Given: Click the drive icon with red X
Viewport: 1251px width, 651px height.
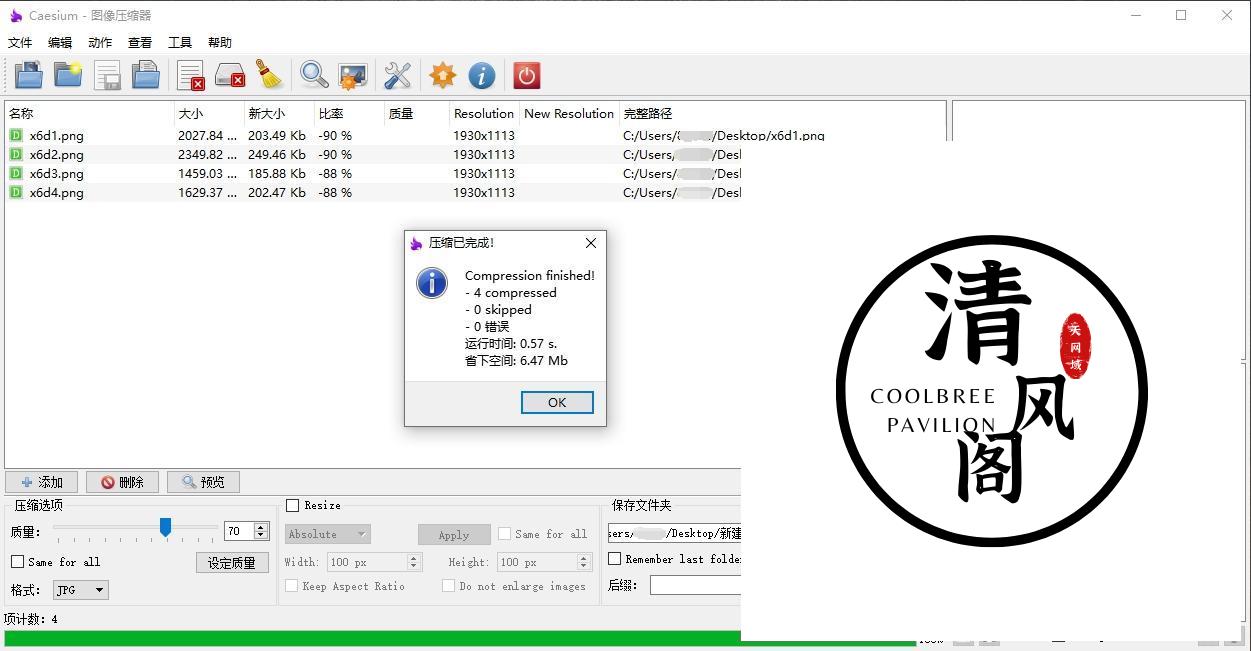Looking at the screenshot, I should click(230, 75).
